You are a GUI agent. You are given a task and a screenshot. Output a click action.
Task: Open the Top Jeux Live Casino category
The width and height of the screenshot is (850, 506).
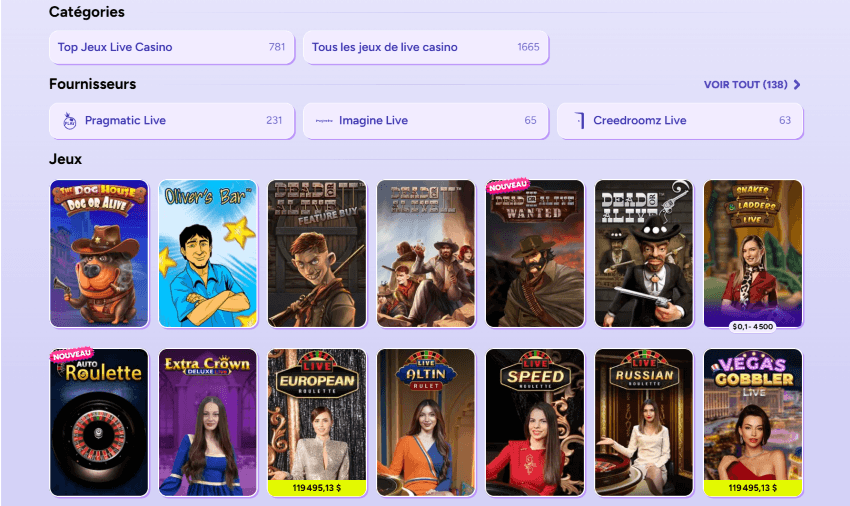[171, 47]
